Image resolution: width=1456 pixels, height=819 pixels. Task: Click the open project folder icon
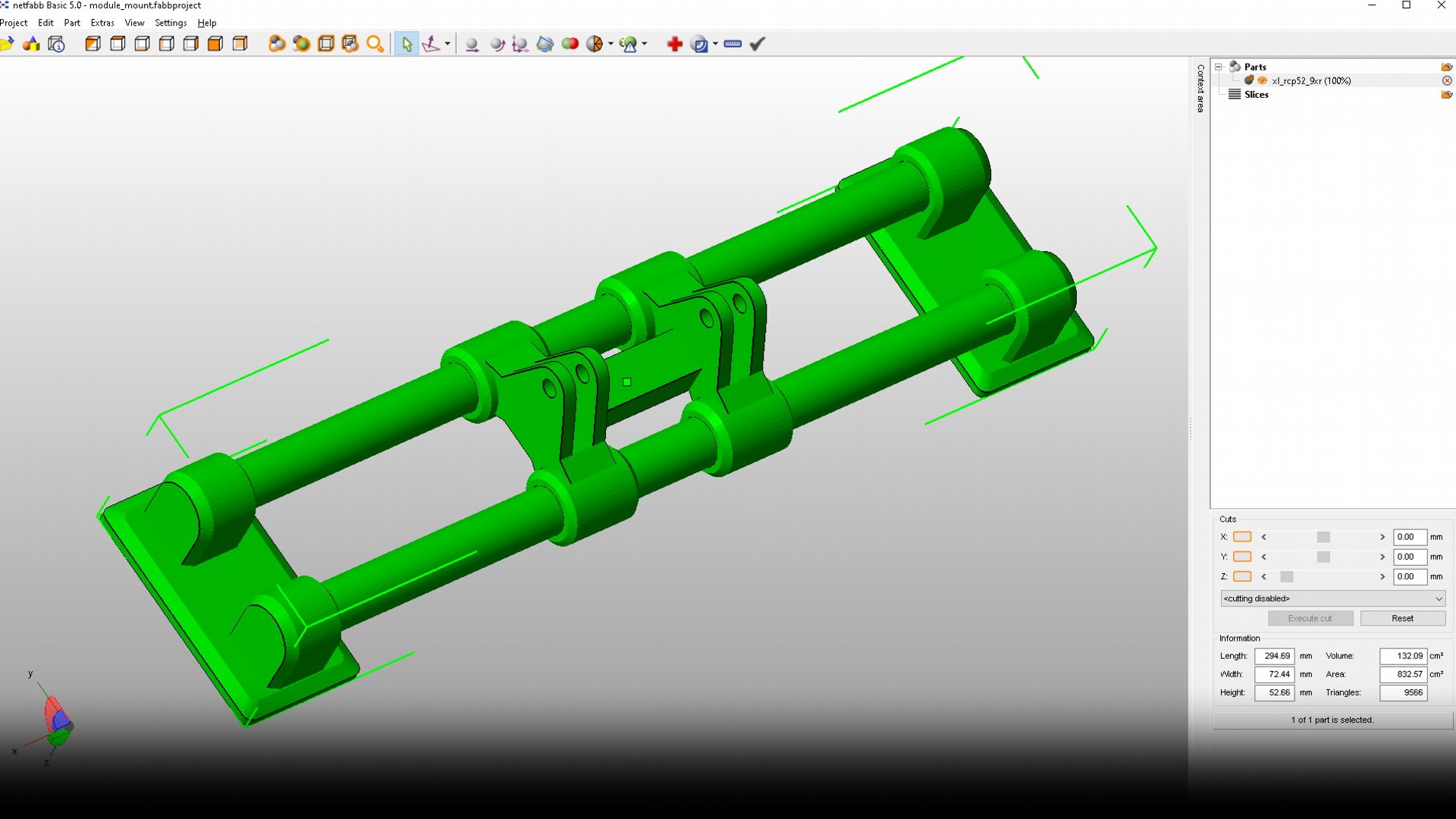pos(8,44)
